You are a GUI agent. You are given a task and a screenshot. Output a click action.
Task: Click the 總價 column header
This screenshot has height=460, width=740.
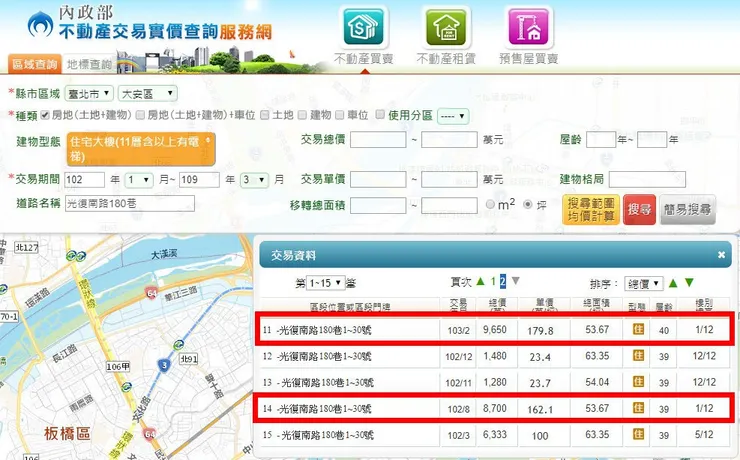coord(497,305)
